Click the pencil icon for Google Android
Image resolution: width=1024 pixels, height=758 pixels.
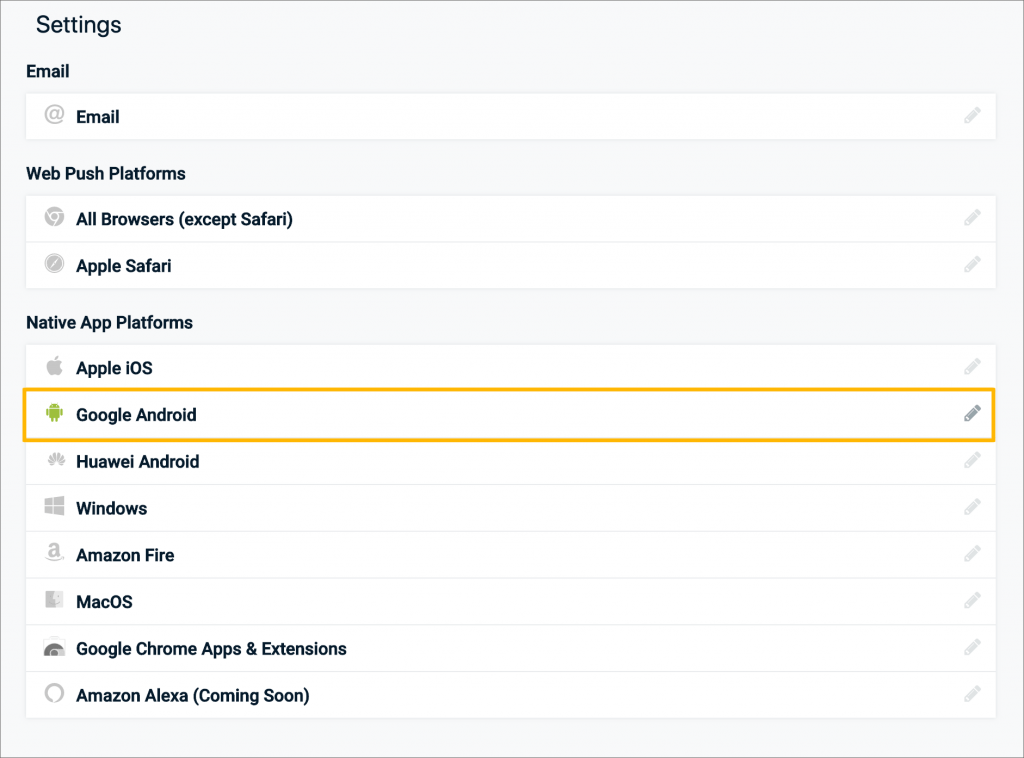[972, 414]
